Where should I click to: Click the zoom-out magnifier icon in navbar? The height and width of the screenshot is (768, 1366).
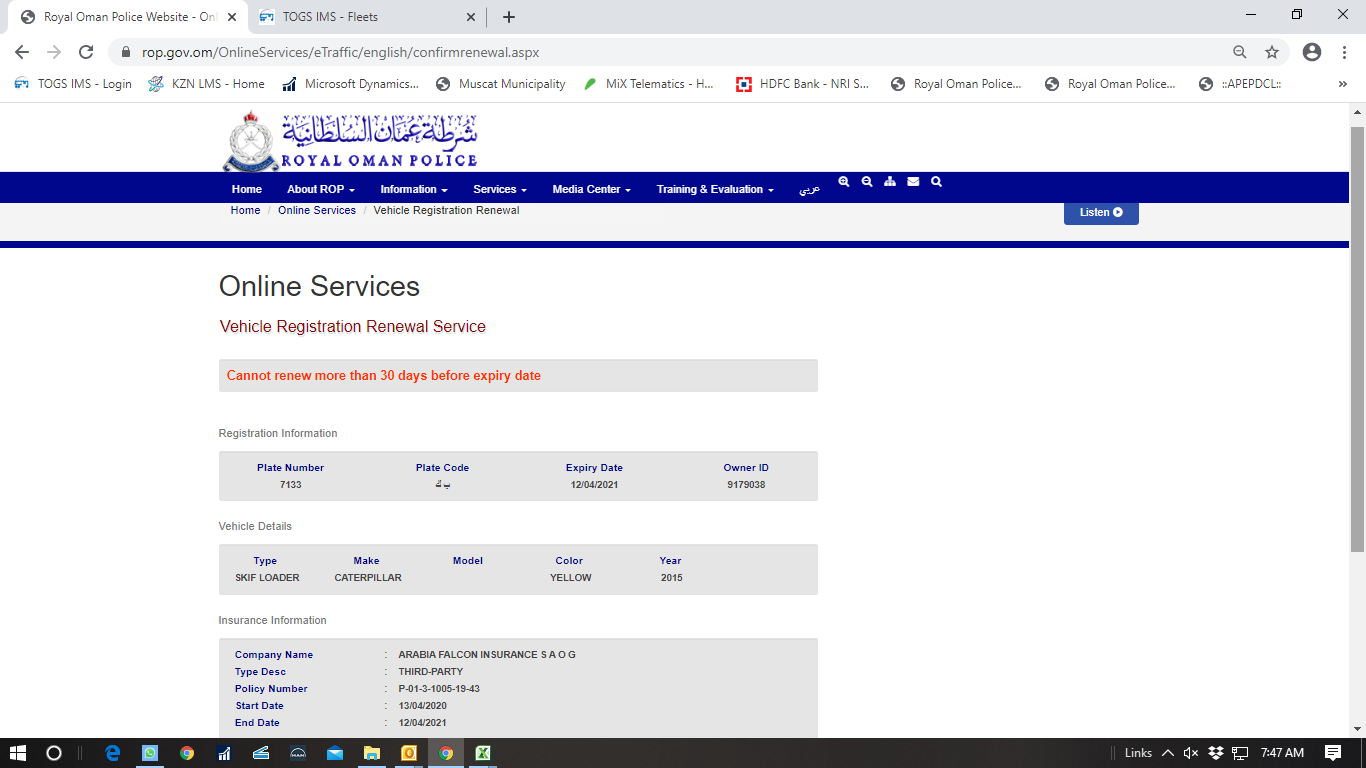point(867,182)
